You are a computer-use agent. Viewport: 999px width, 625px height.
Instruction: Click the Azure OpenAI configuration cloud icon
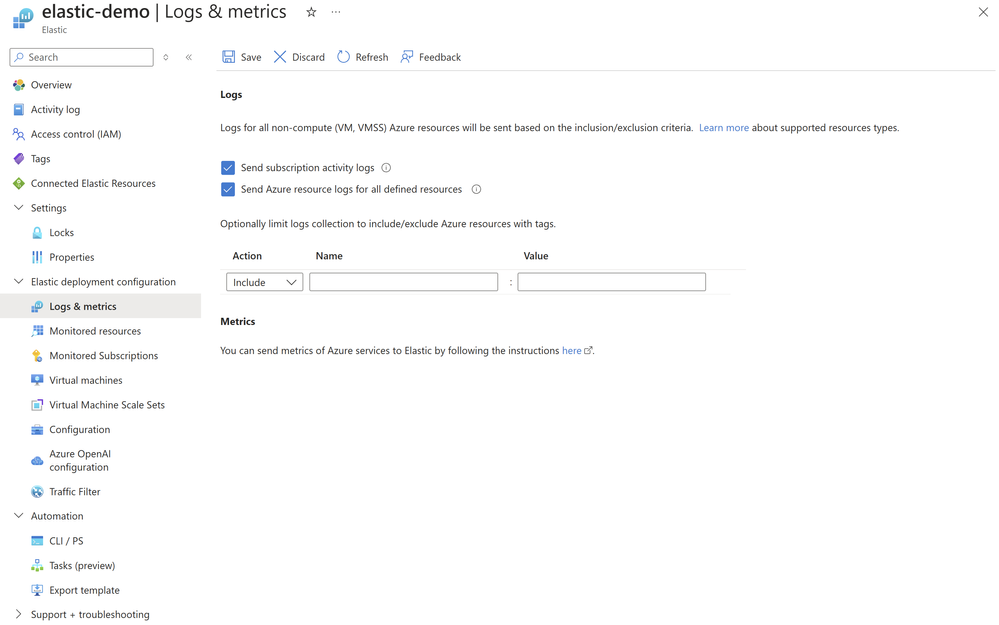point(38,461)
